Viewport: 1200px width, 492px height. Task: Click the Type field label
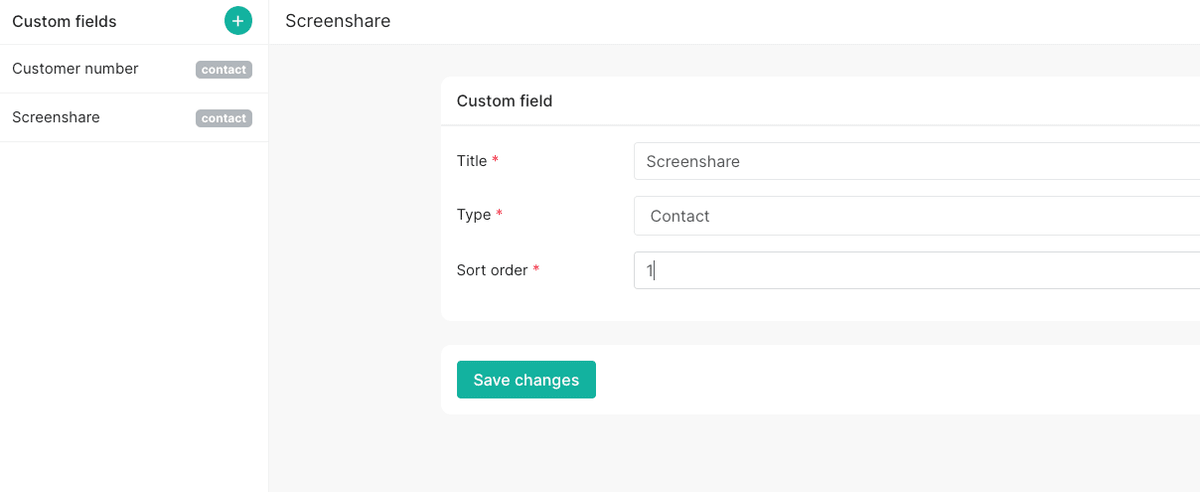pyautogui.click(x=474, y=215)
